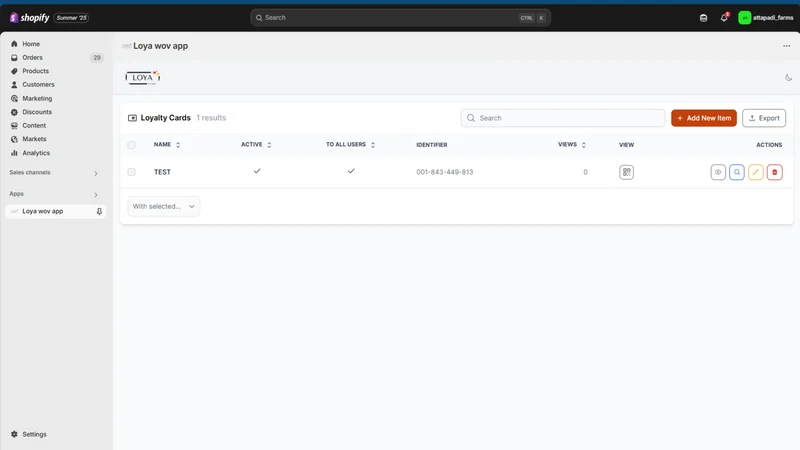Click the identifier 001-843-449-813
The image size is (800, 450).
(444, 172)
